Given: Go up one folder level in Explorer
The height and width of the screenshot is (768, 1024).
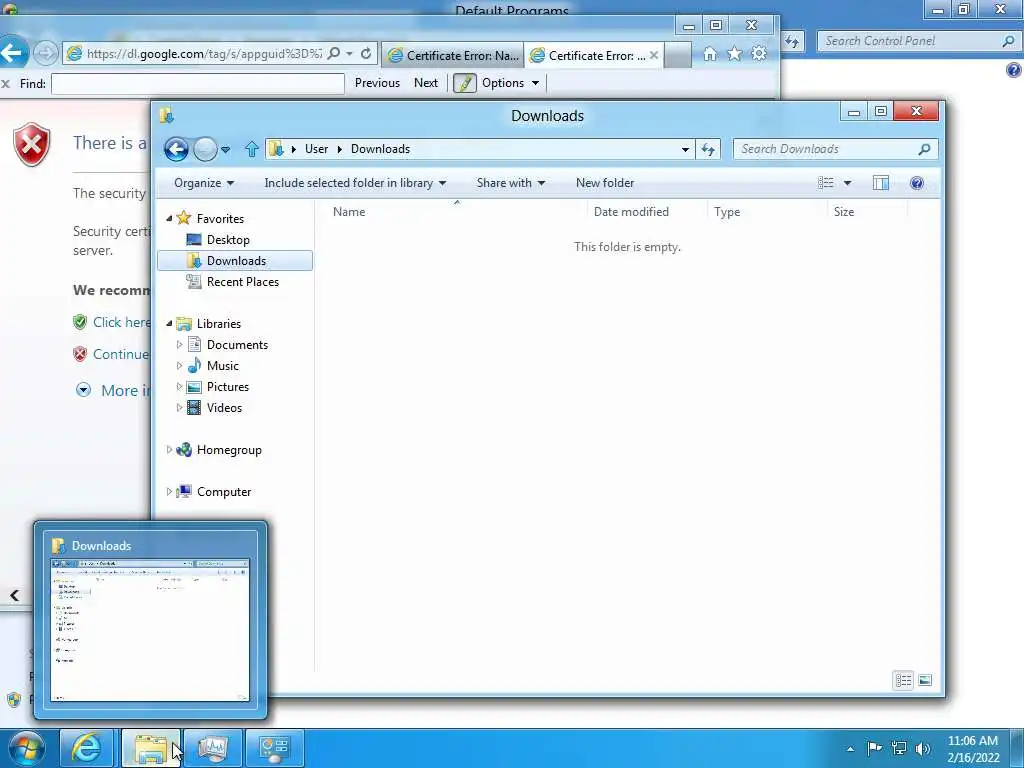Looking at the screenshot, I should coord(251,150).
